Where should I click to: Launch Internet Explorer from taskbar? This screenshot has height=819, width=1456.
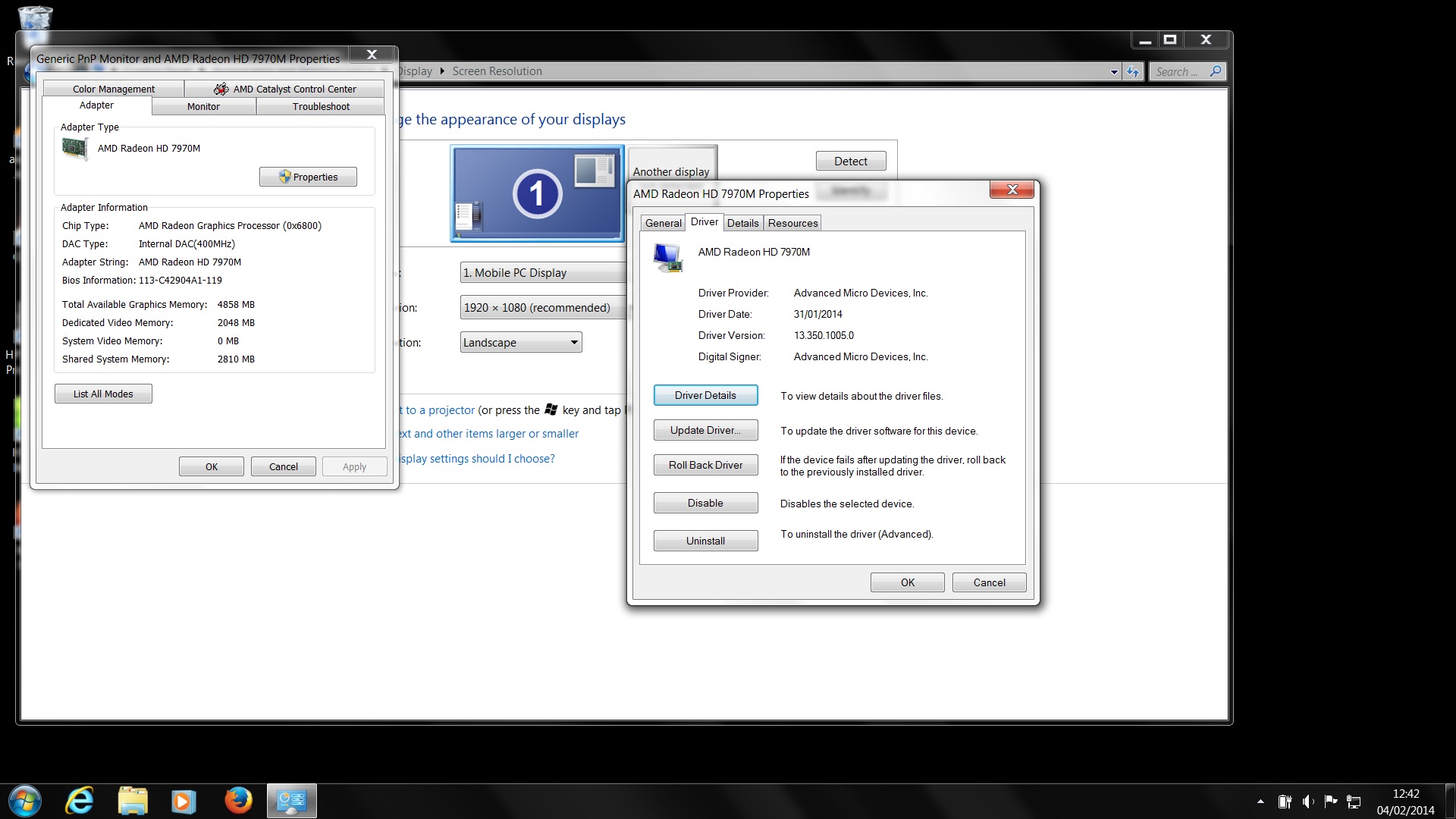pos(80,801)
